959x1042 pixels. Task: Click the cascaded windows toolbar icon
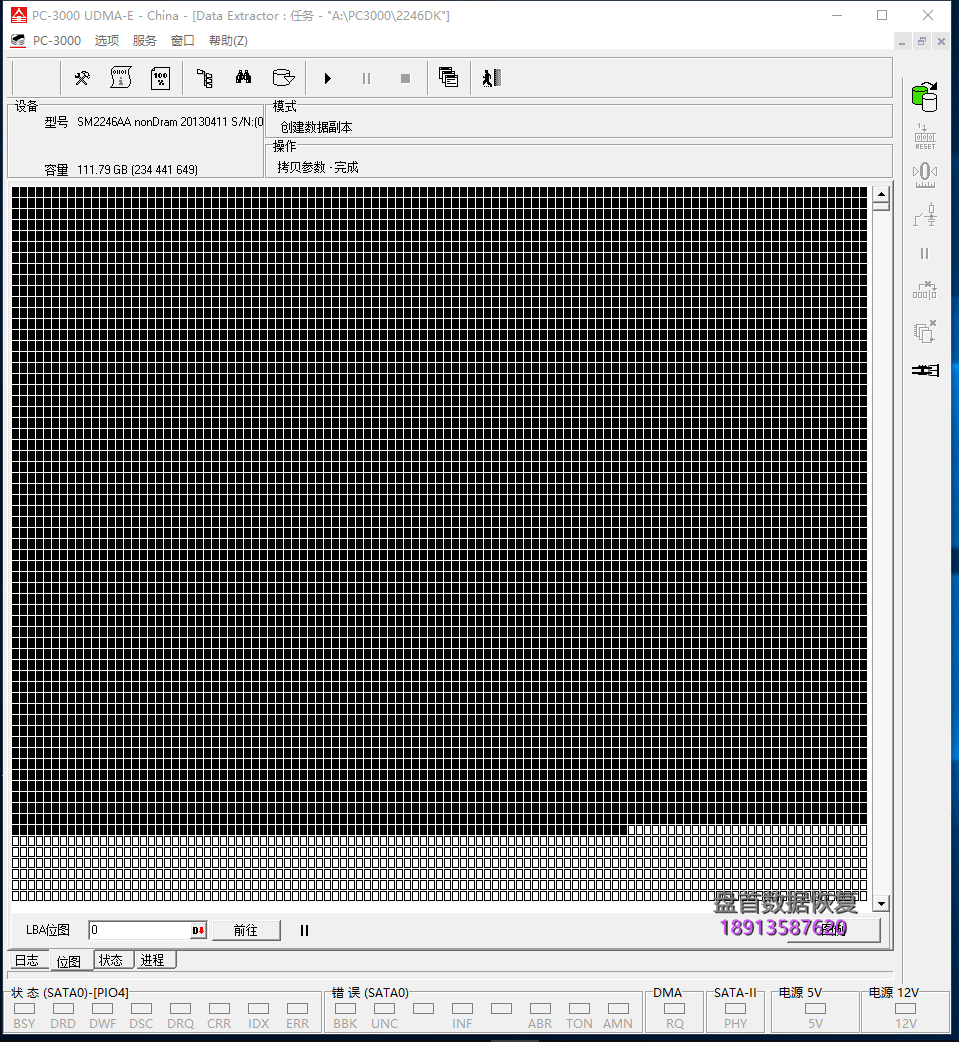tap(449, 78)
